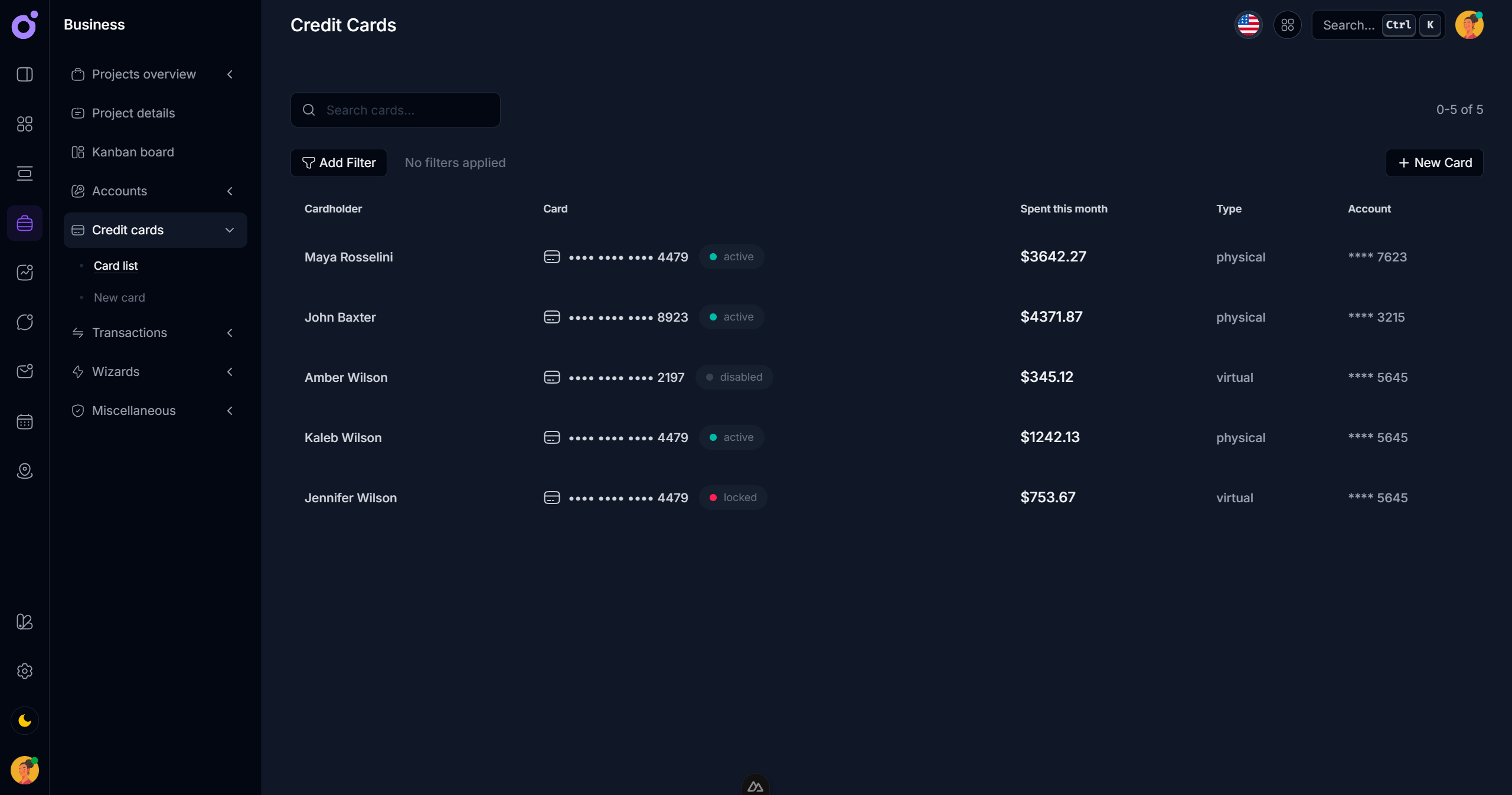Click the calendar icon in left rail

click(25, 421)
